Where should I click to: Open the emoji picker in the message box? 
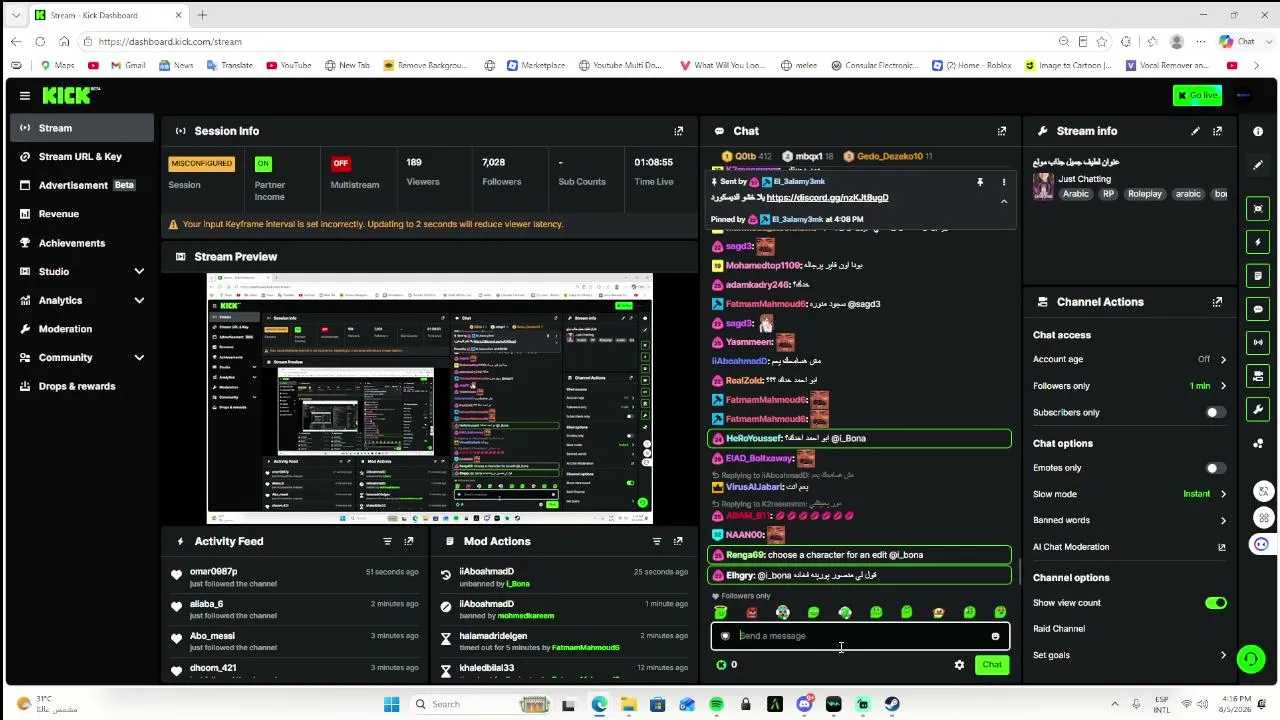(x=995, y=636)
